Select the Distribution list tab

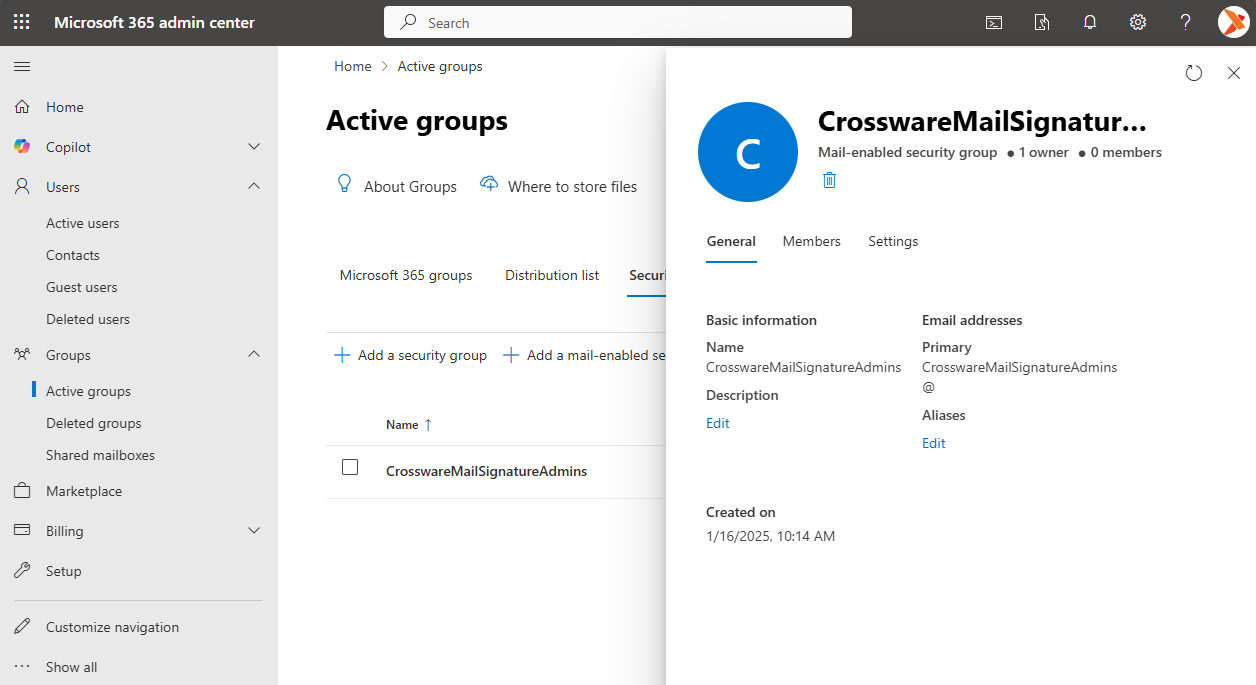552,275
